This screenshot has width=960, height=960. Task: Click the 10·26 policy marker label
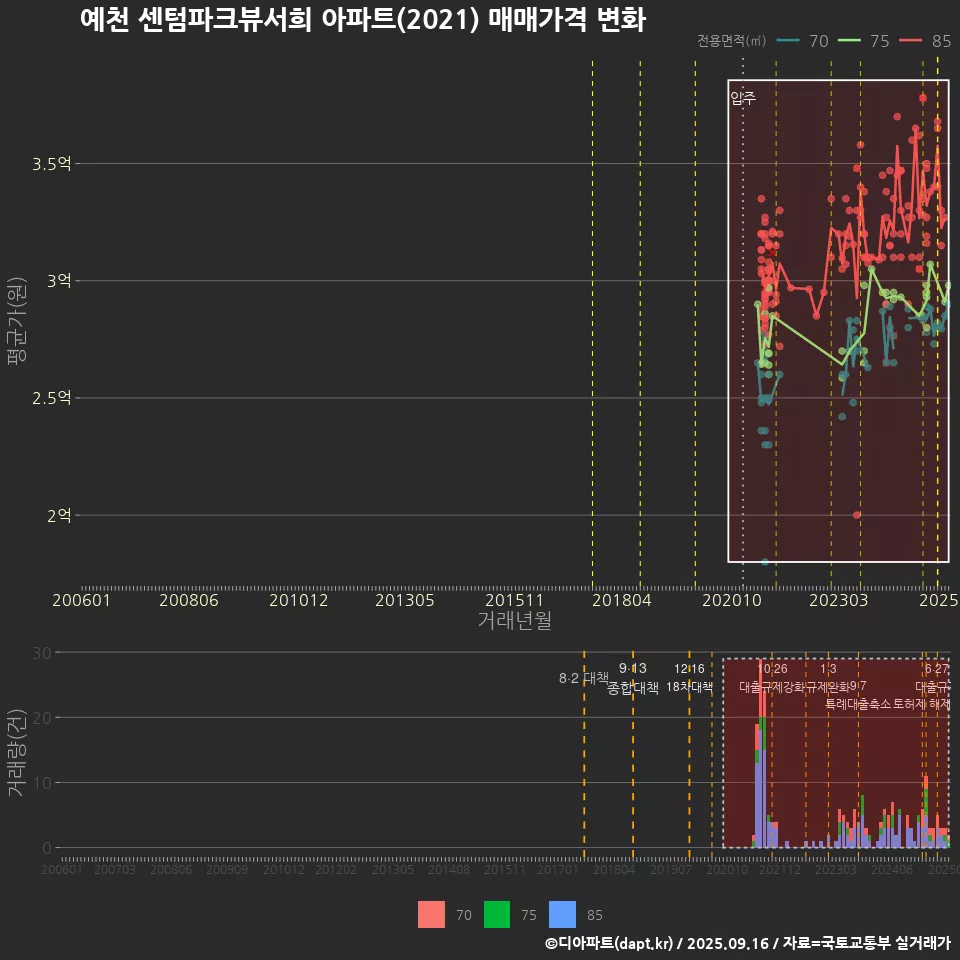pyautogui.click(x=773, y=669)
